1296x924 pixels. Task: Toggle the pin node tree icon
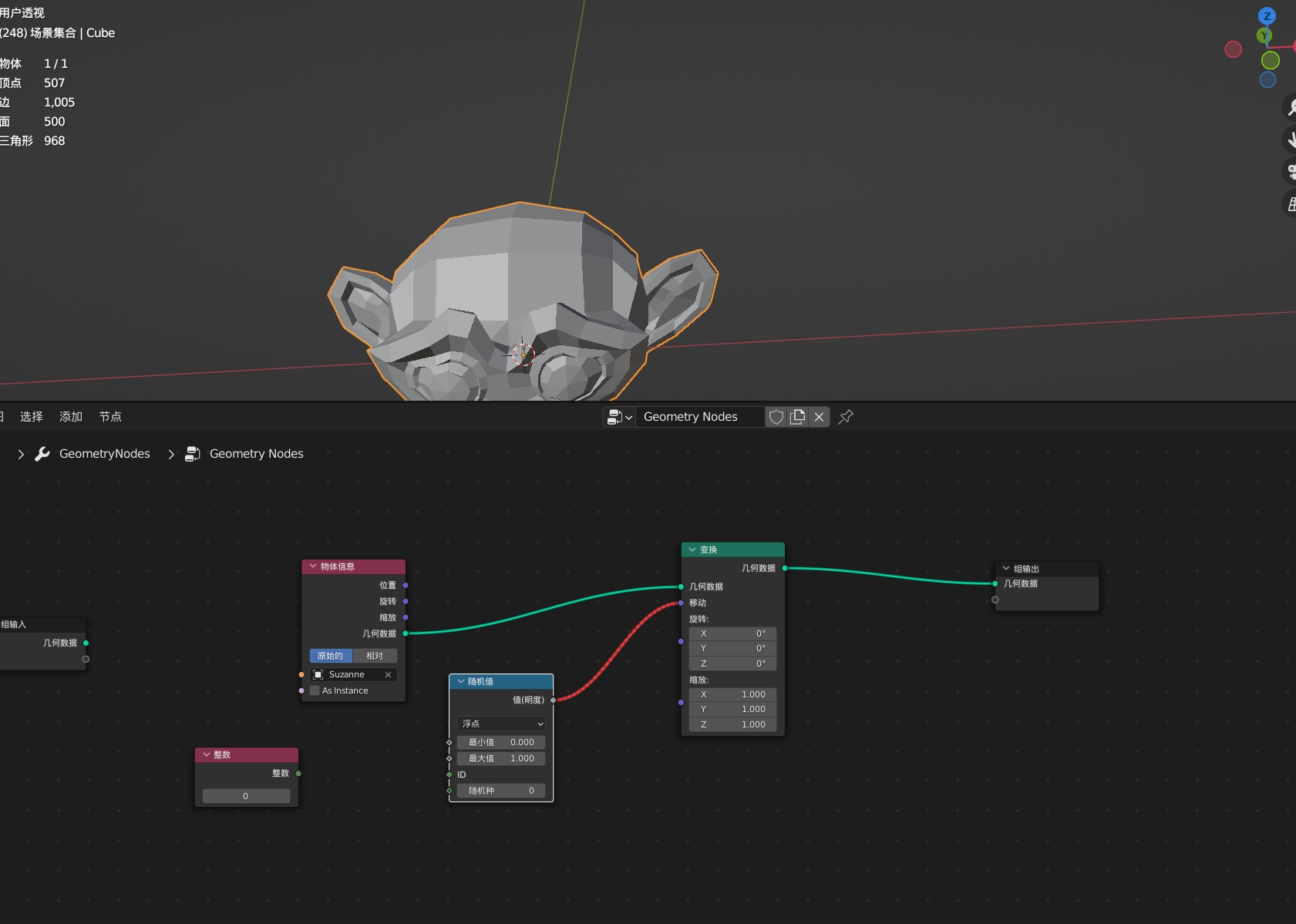(x=846, y=417)
